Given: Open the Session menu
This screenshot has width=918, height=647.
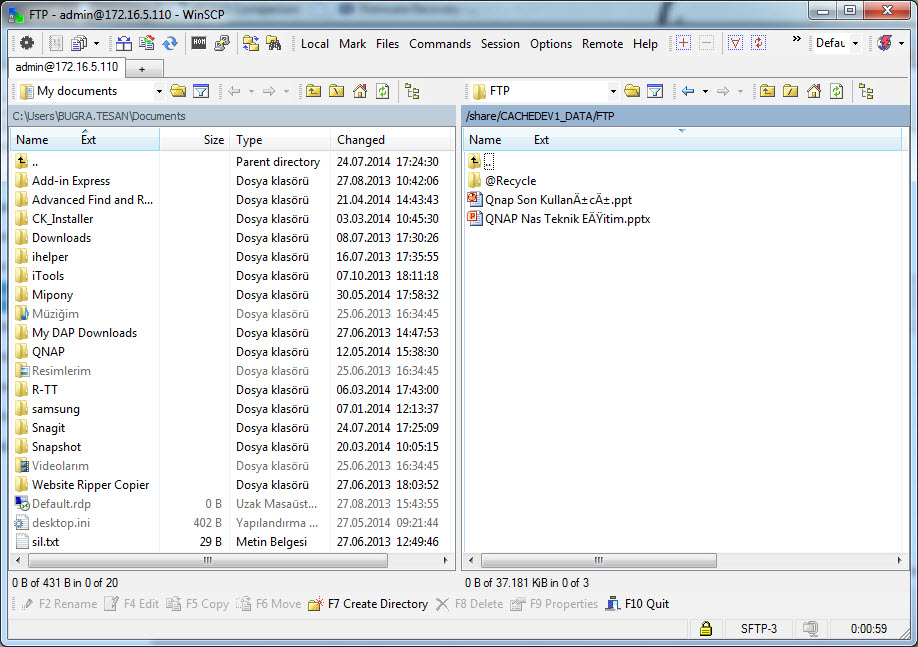Looking at the screenshot, I should pyautogui.click(x=500, y=44).
